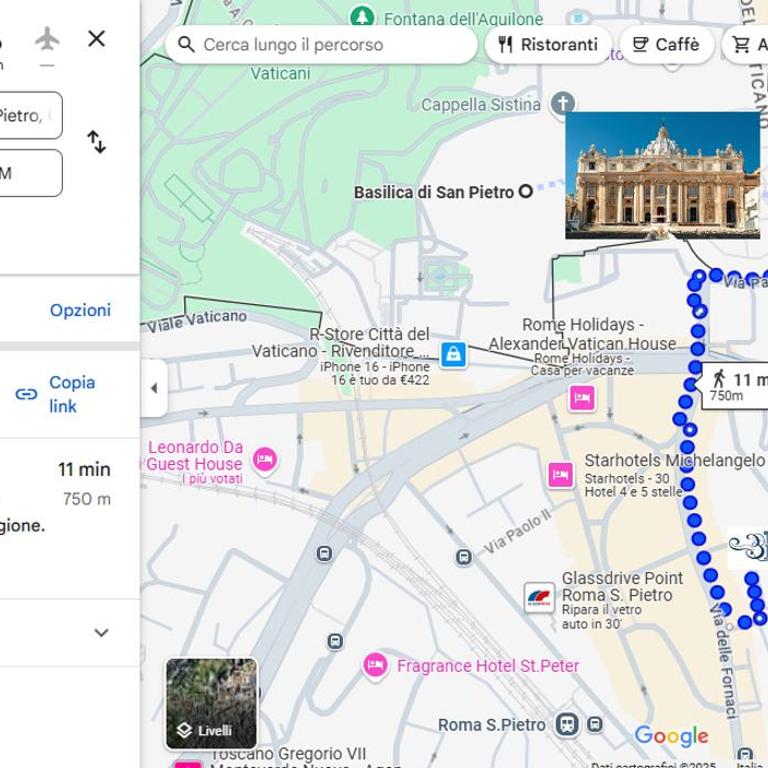Select the flight travel mode icon
Viewport: 768px width, 768px height.
[x=47, y=39]
